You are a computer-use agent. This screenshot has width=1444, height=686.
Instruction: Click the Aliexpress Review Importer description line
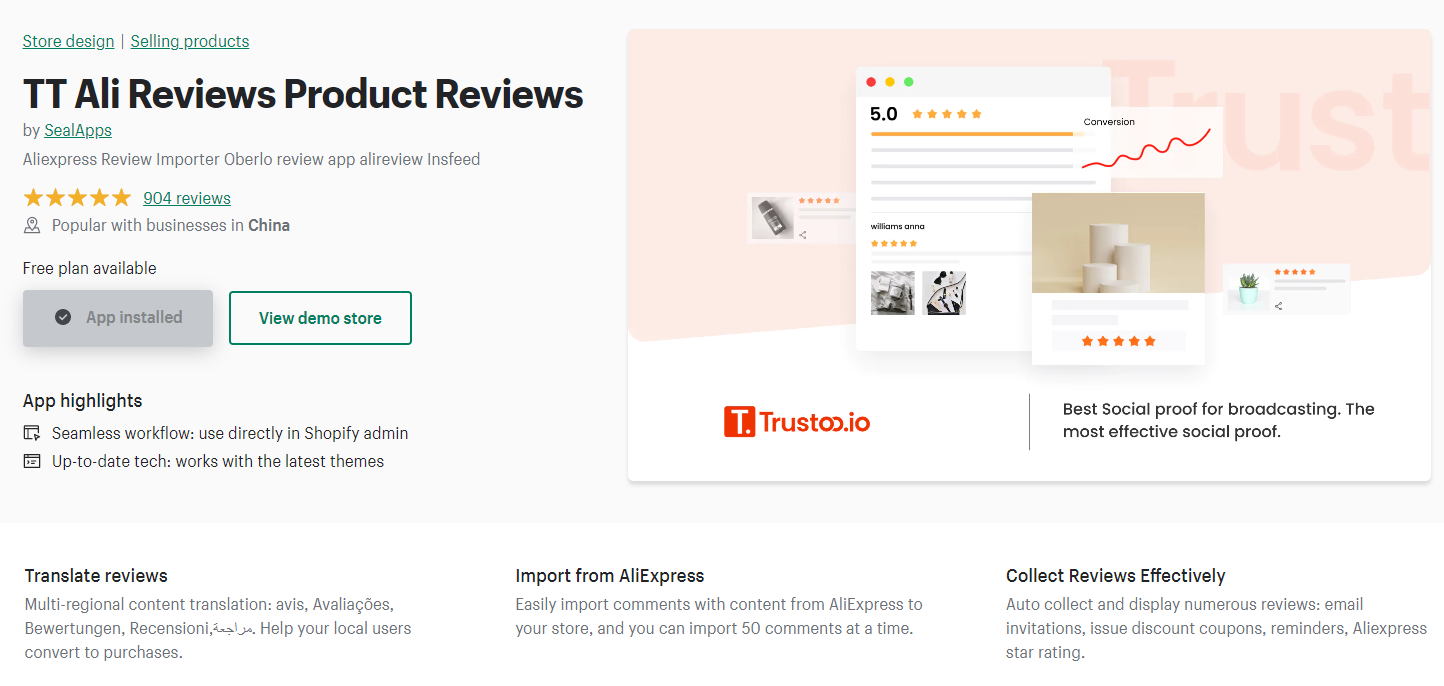pos(252,159)
